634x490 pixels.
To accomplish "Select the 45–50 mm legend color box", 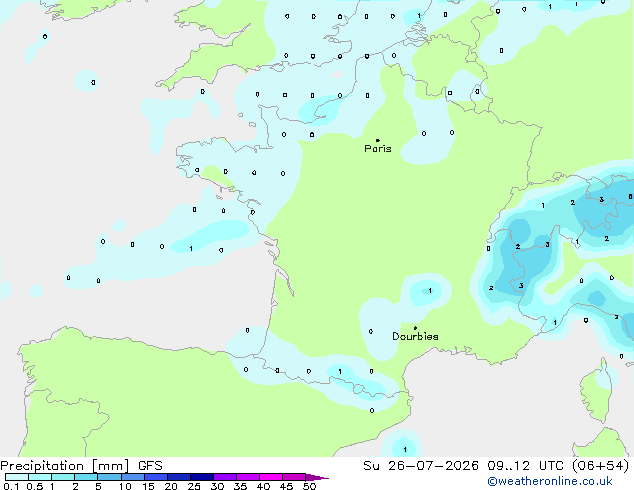I will 294,477.
